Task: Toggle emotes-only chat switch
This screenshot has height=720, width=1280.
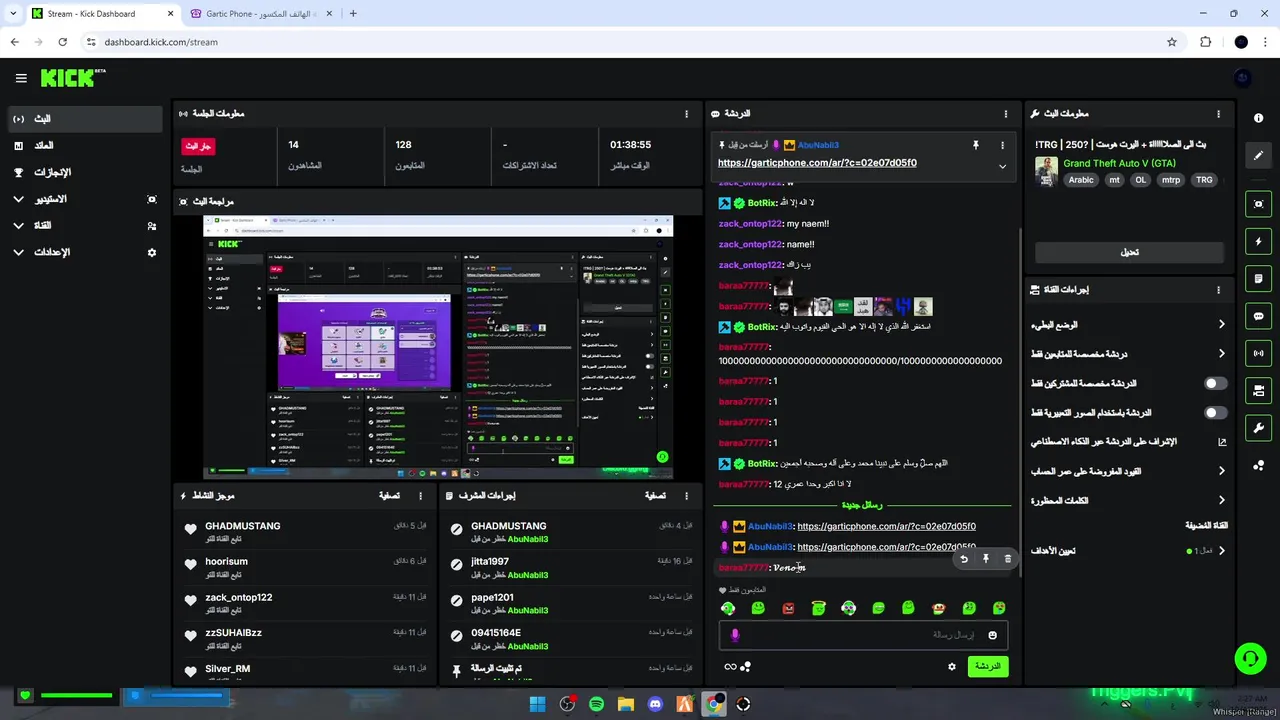Action: click(1215, 412)
